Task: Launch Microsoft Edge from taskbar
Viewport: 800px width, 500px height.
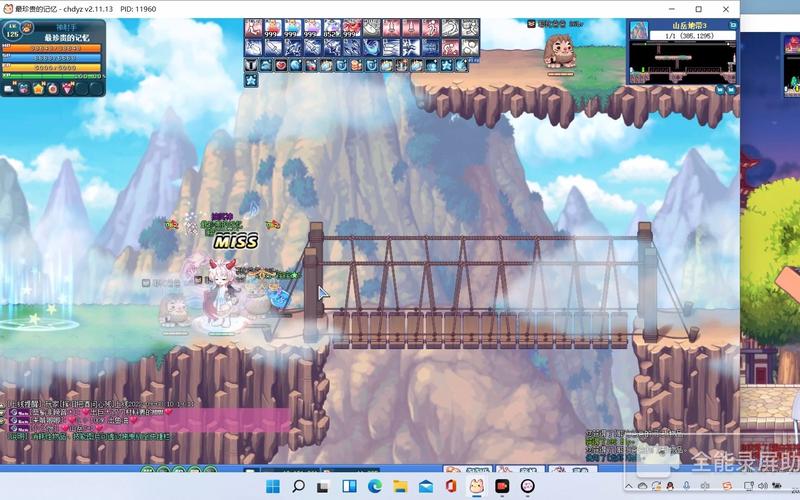Action: tap(374, 486)
